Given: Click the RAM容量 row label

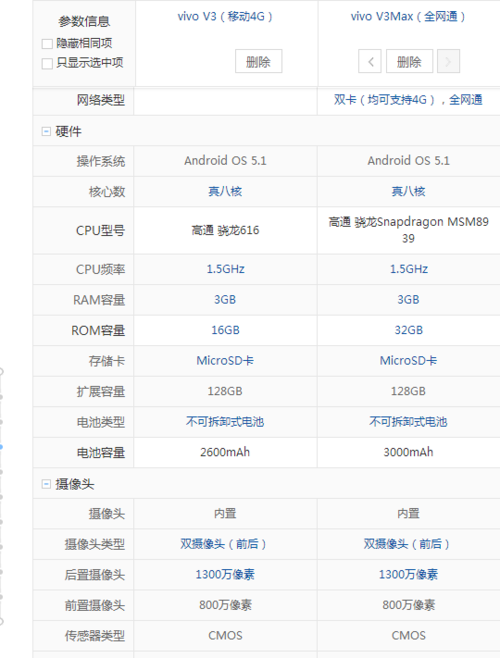Looking at the screenshot, I should (x=99, y=300).
